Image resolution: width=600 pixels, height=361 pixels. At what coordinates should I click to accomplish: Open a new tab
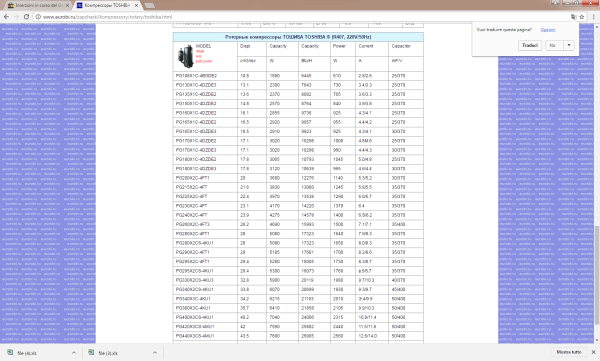click(150, 5)
